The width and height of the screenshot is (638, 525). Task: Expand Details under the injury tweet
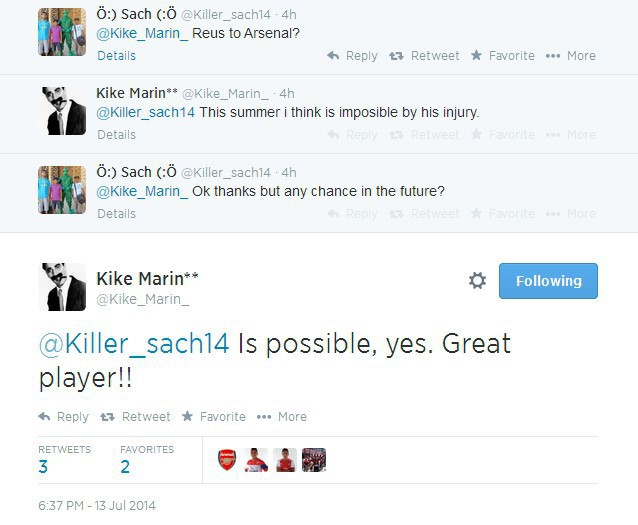click(x=116, y=134)
